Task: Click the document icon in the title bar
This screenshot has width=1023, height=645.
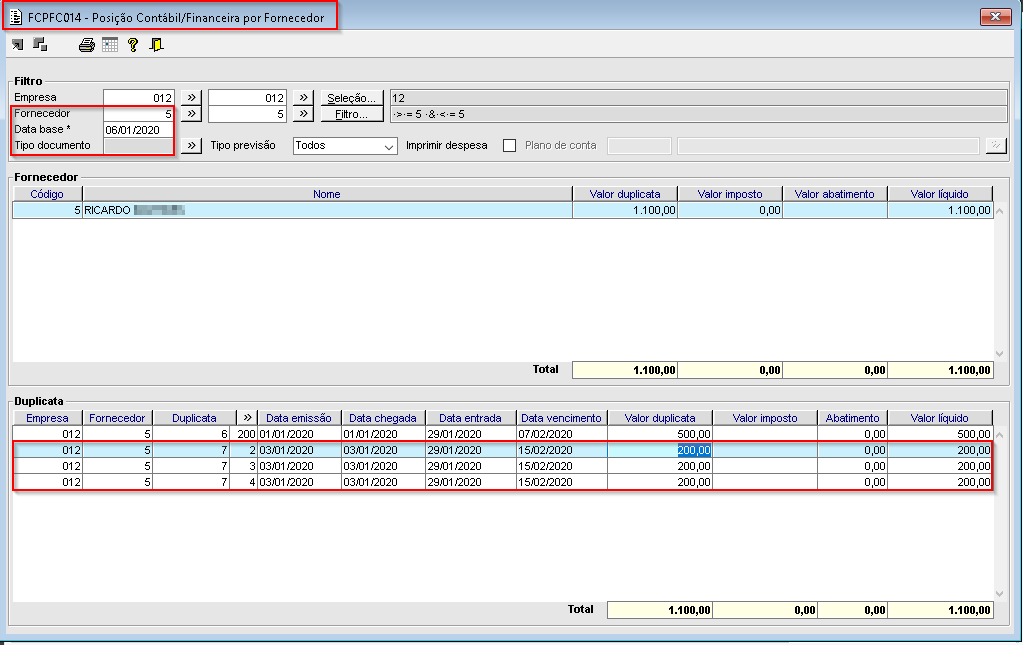Action: (15, 18)
